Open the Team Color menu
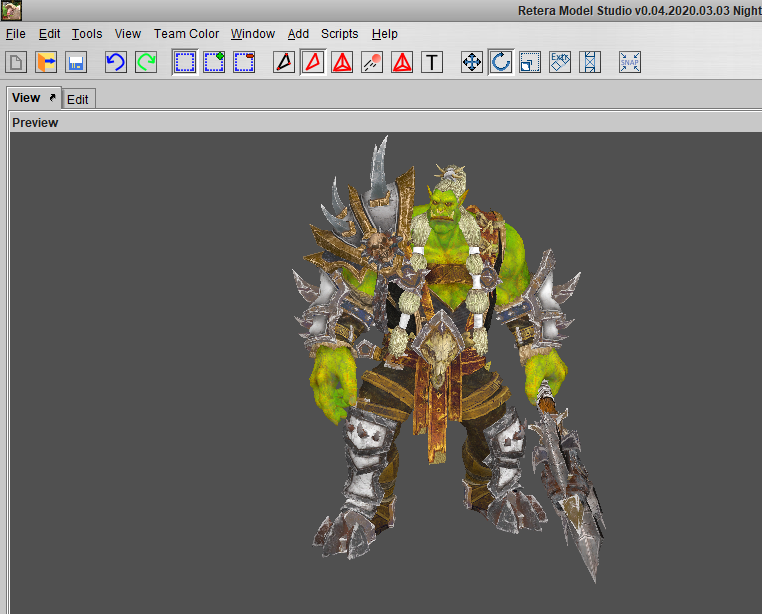Viewport: 762px width, 614px height. point(187,34)
